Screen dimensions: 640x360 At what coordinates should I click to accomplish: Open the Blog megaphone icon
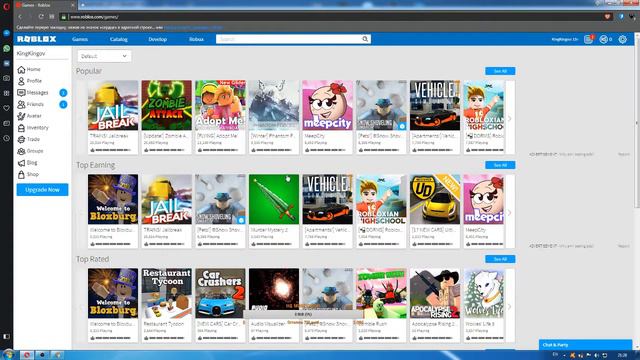click(21, 163)
